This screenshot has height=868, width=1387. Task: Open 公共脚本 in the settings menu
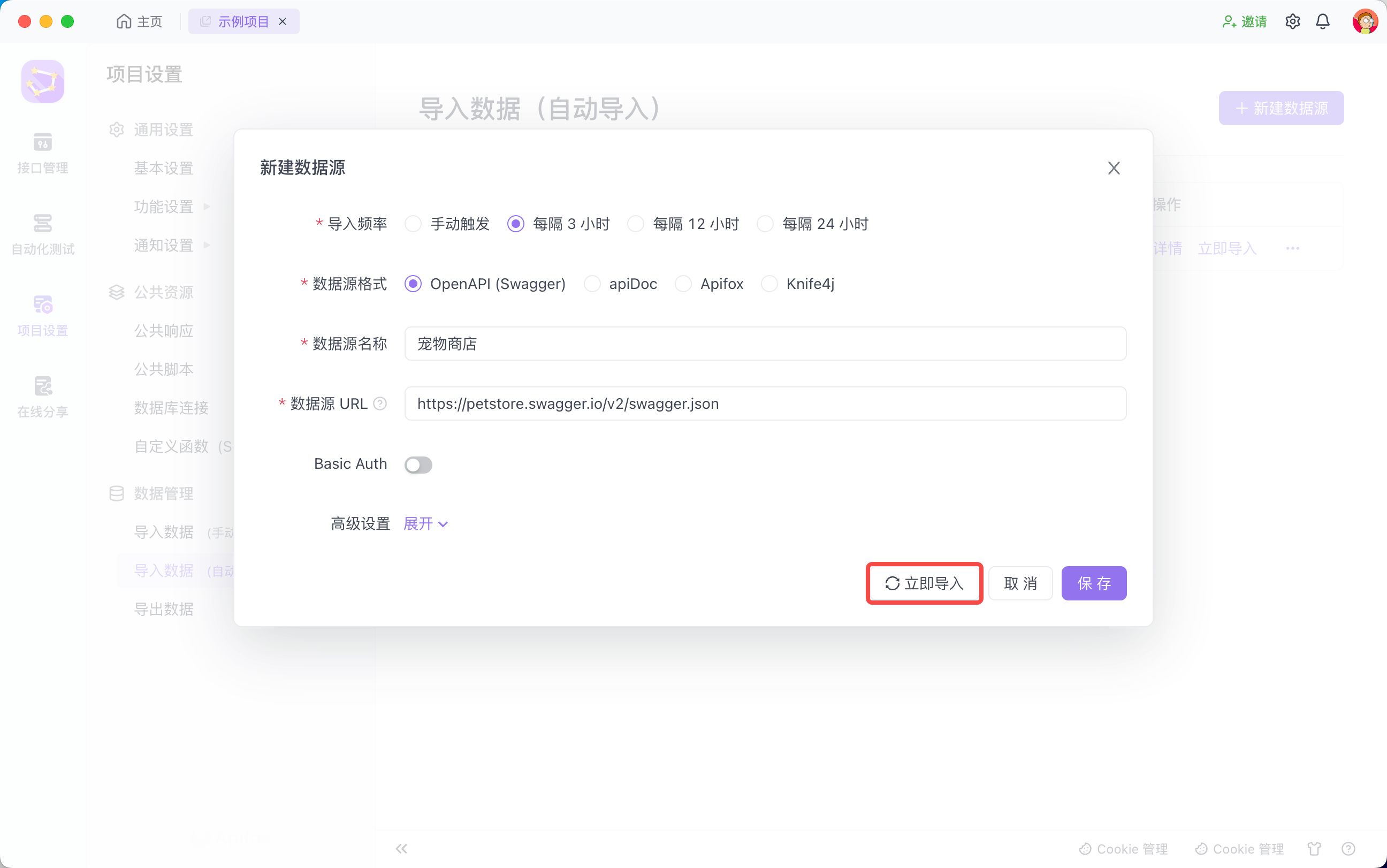(164, 369)
